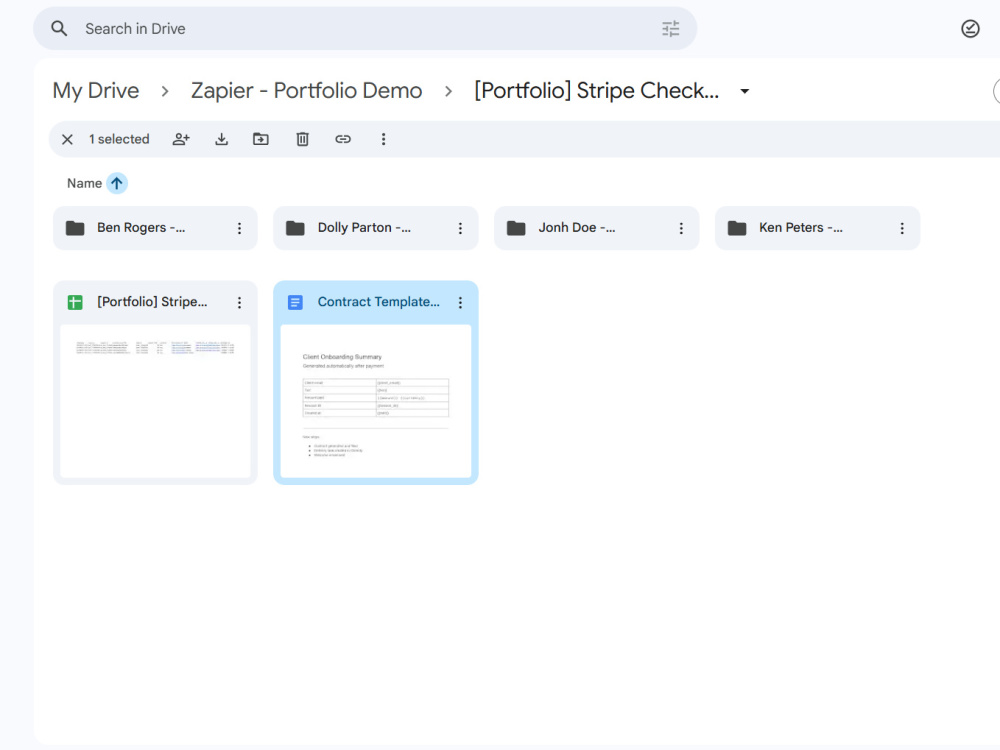1000x750 pixels.
Task: Click the Ben Rogers folder icon
Action: click(x=75, y=228)
